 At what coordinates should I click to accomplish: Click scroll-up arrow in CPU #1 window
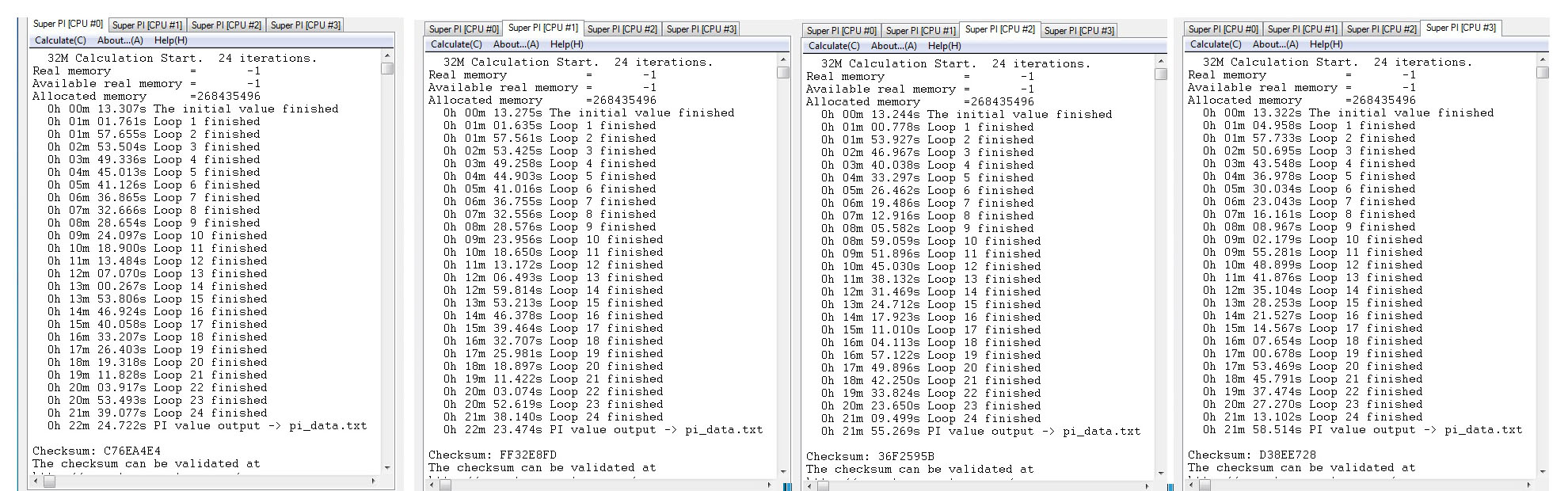[783, 60]
